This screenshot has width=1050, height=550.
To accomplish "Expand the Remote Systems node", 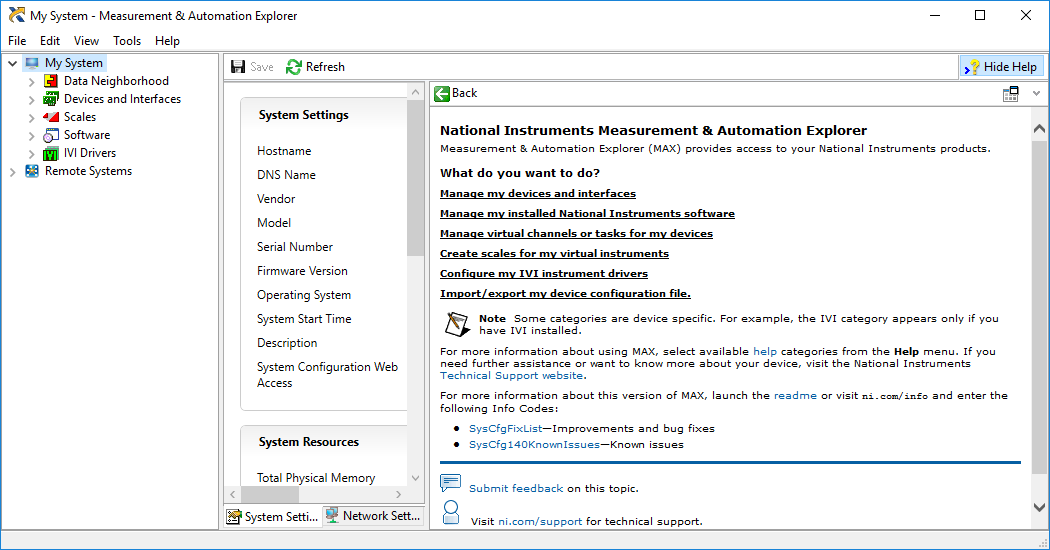I will click(x=13, y=172).
